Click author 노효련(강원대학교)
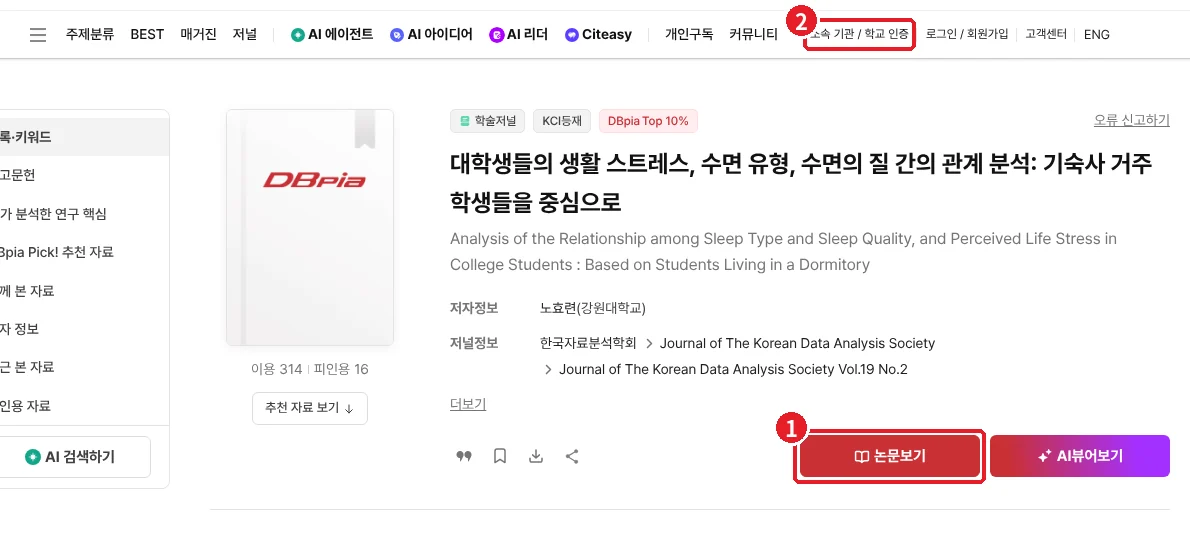 pyautogui.click(x=593, y=308)
